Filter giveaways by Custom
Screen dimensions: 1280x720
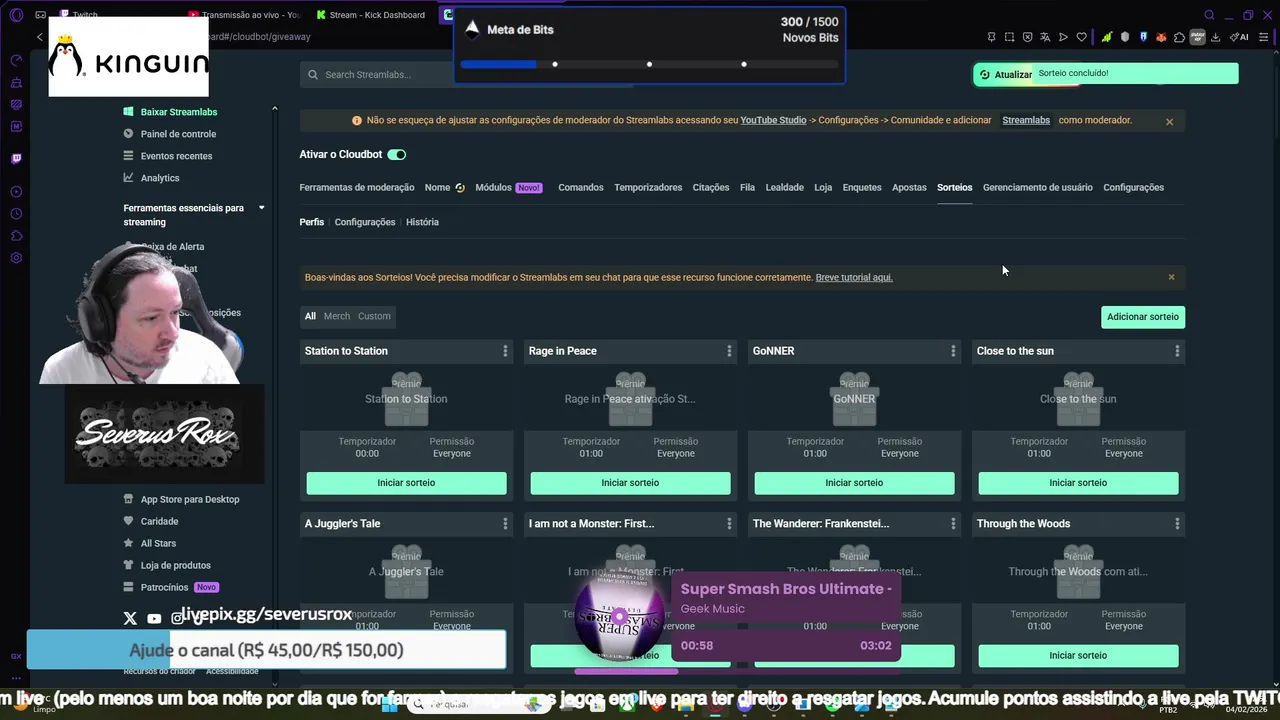(x=374, y=316)
